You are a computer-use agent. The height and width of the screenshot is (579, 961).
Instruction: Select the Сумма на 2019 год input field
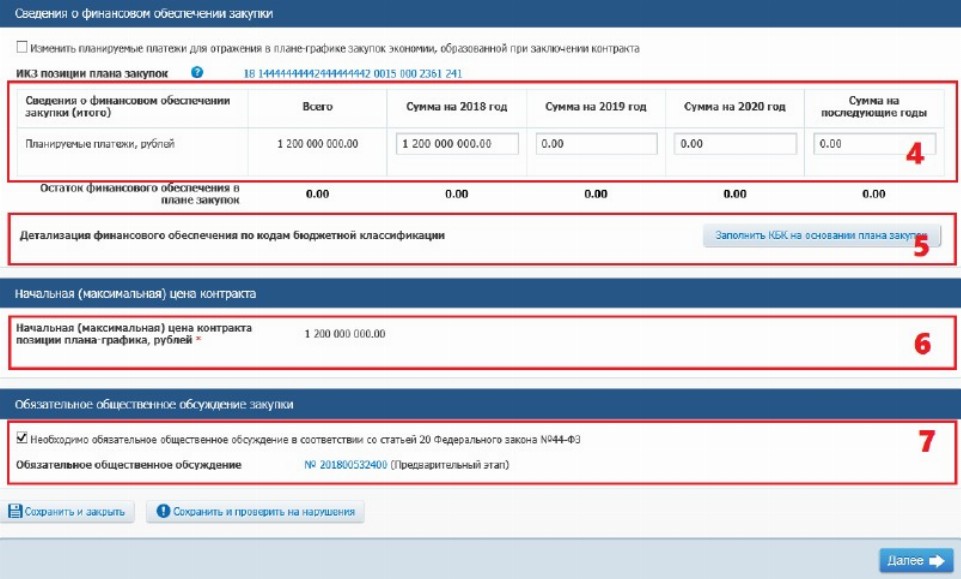tap(596, 144)
